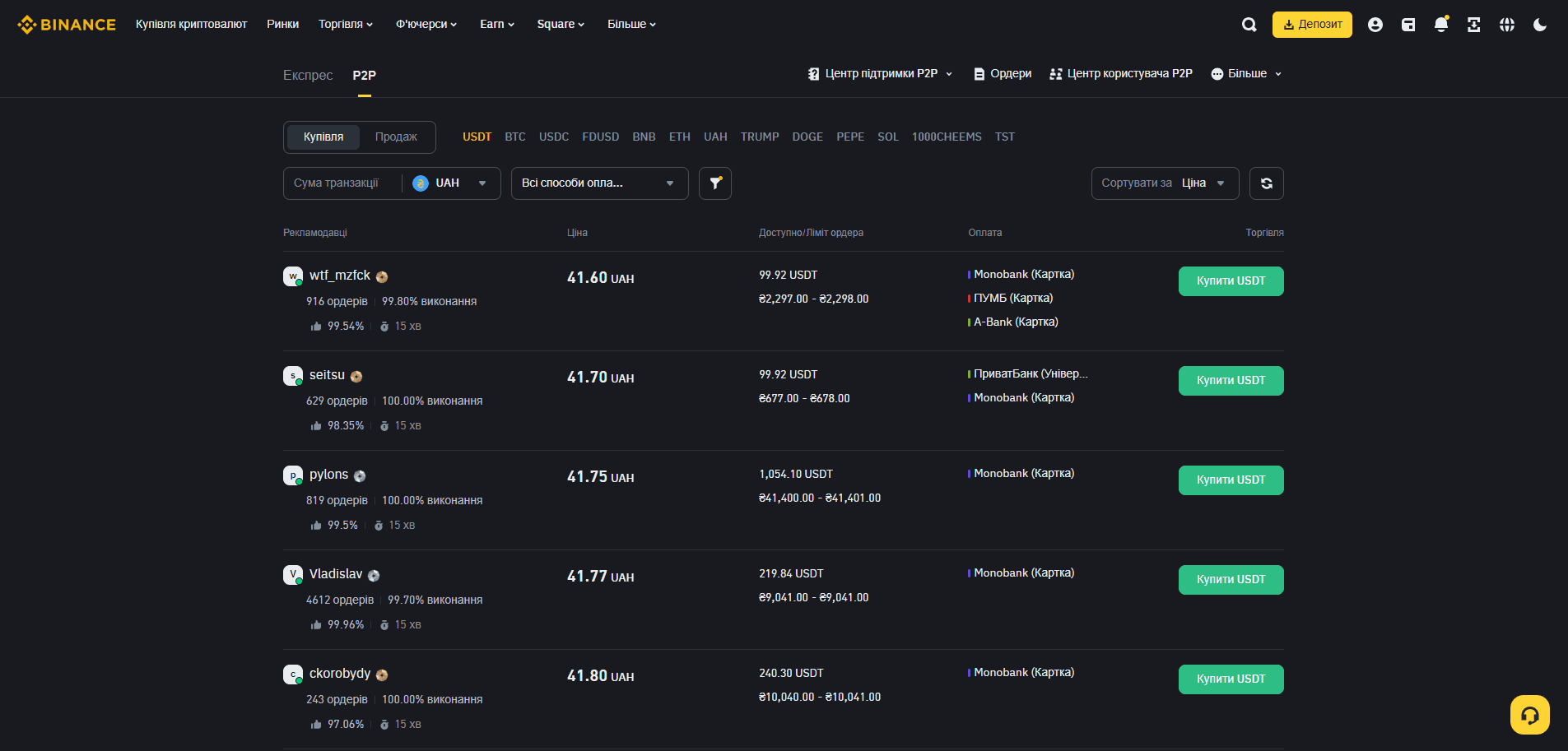Open Сортувати за Ціна dropdown
Screen dimensions: 1568x751
1165,183
